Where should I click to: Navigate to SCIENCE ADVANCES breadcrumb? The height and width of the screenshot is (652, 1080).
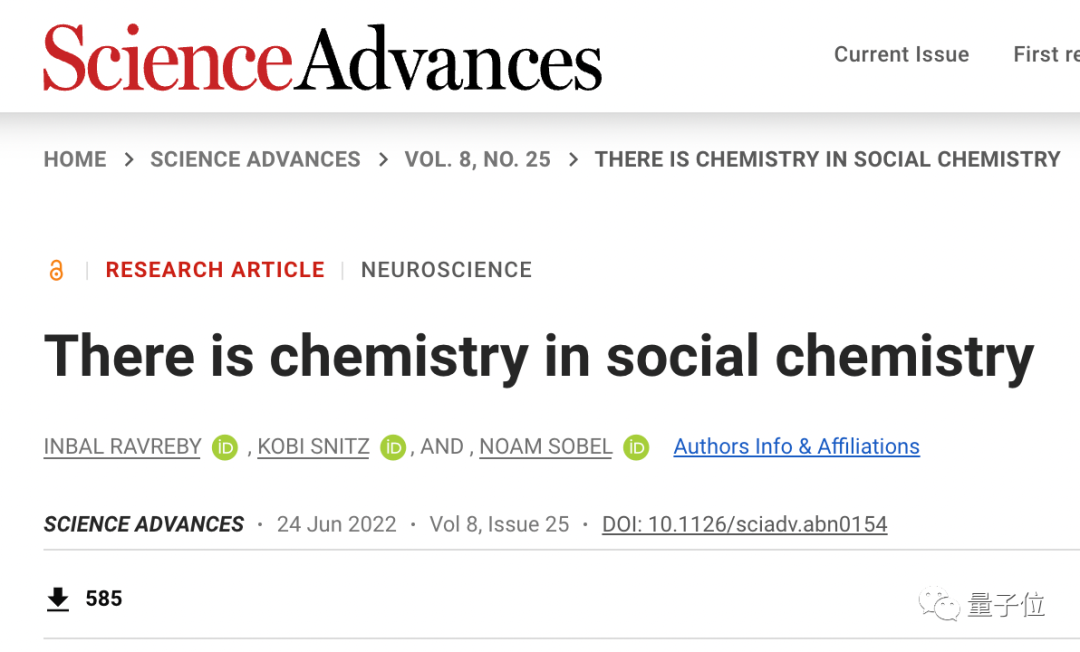click(255, 159)
